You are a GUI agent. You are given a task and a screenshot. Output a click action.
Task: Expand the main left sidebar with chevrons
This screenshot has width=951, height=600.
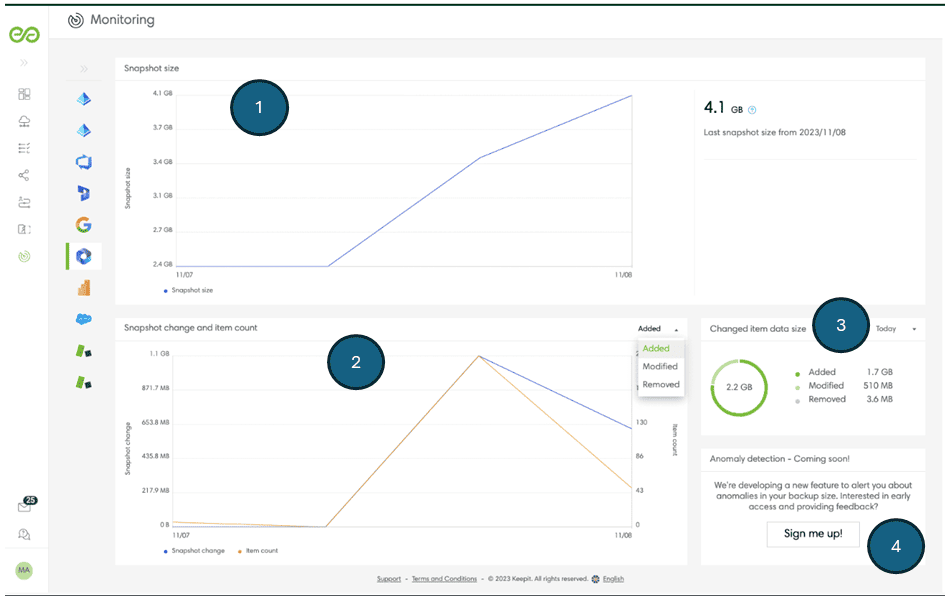pos(25,63)
